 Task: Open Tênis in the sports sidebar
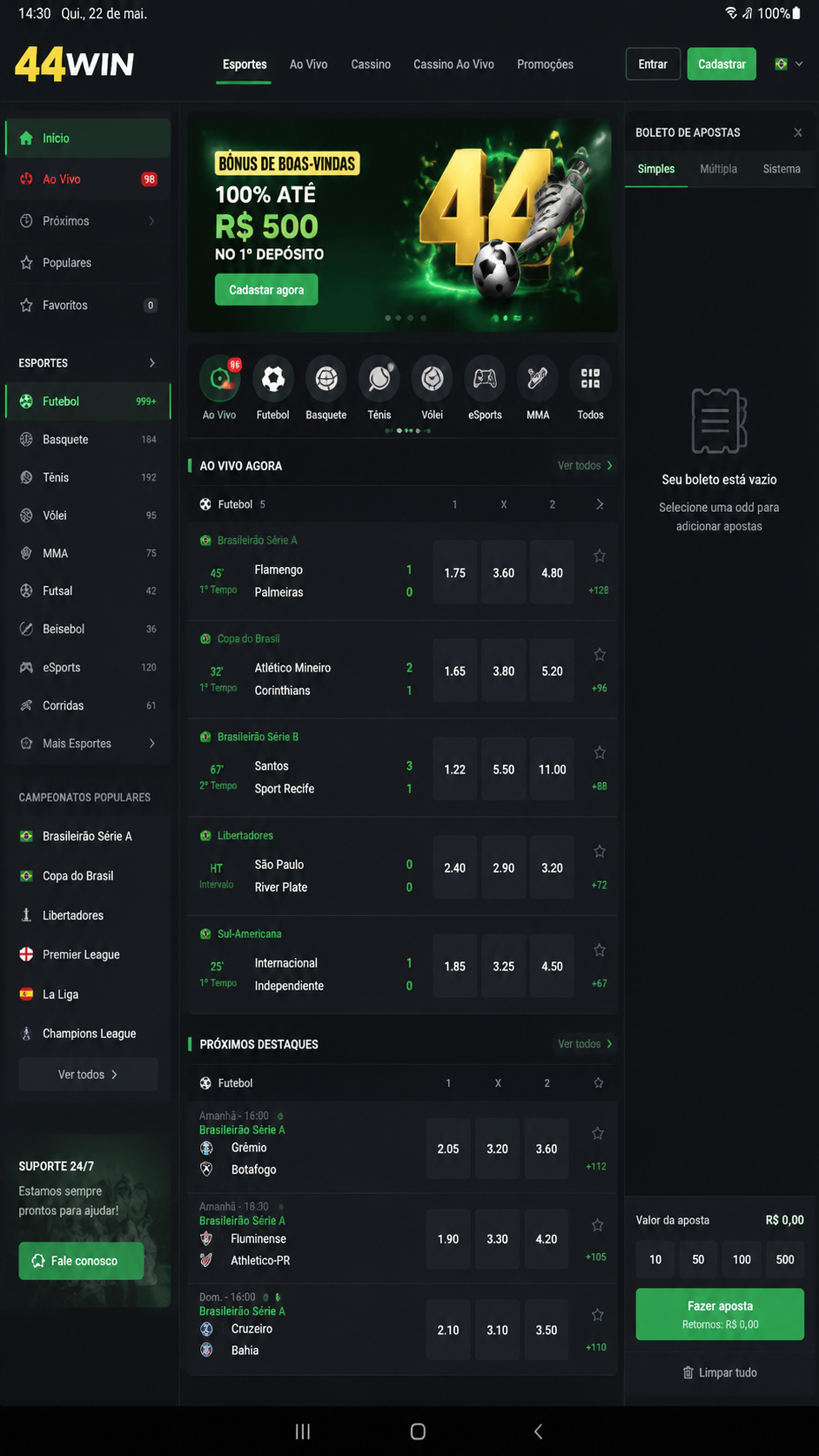click(88, 477)
